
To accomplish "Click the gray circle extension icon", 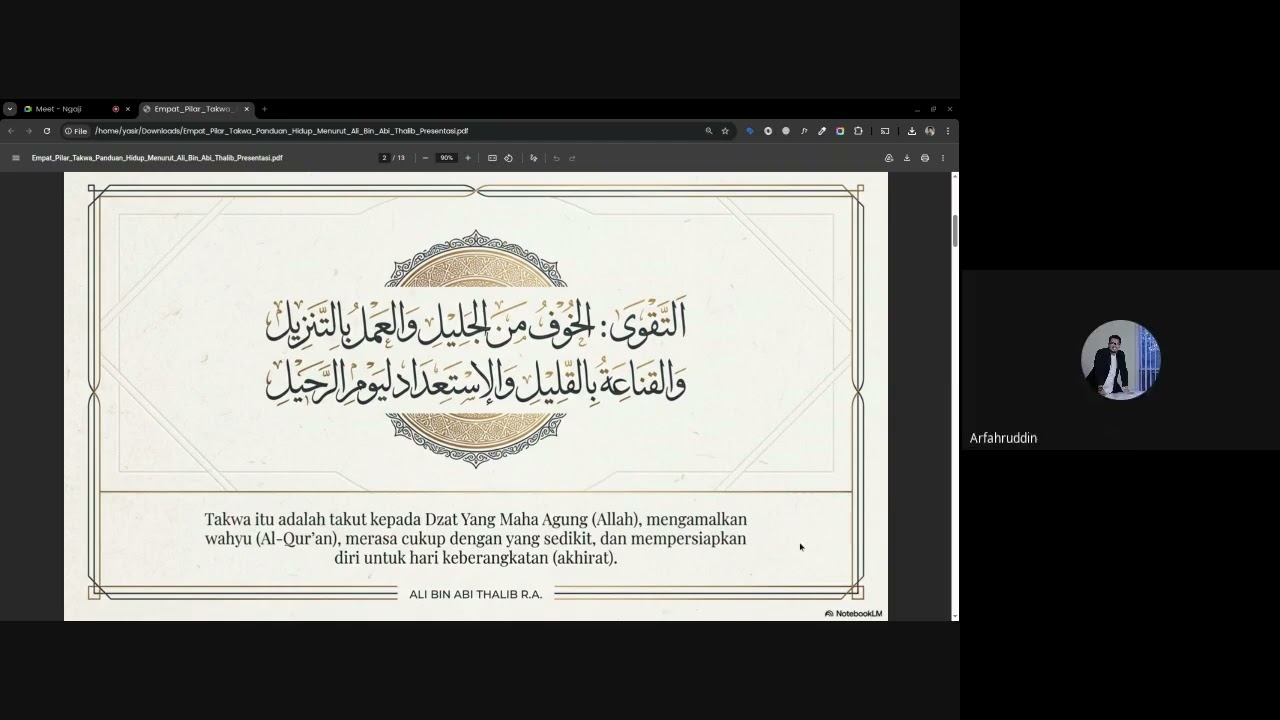I will pyautogui.click(x=786, y=131).
